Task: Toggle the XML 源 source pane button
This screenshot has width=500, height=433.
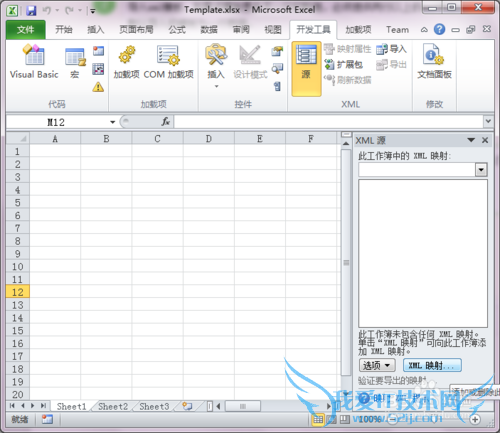Action: [x=306, y=69]
